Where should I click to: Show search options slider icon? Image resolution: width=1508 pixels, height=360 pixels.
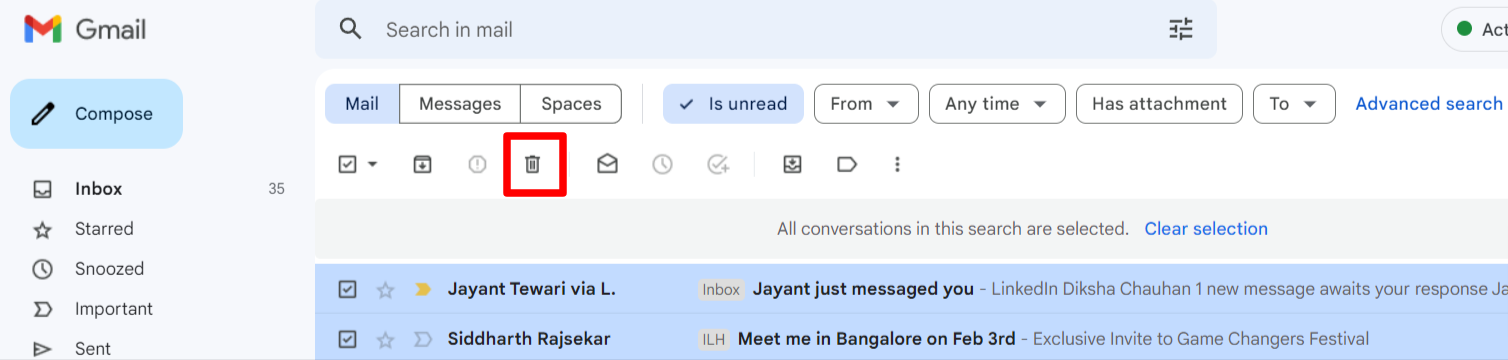(1181, 30)
